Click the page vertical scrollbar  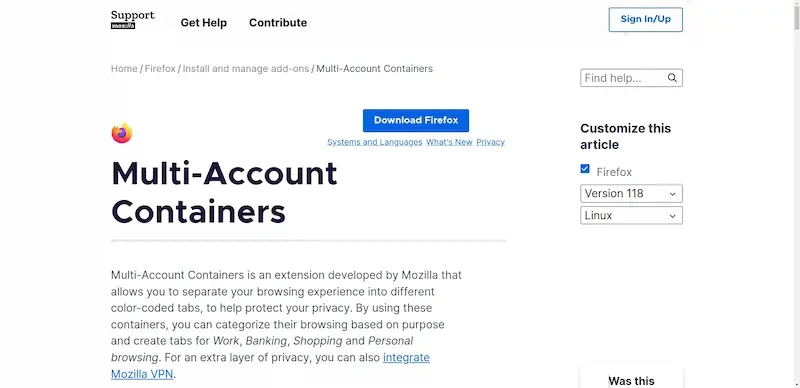pyautogui.click(x=795, y=194)
